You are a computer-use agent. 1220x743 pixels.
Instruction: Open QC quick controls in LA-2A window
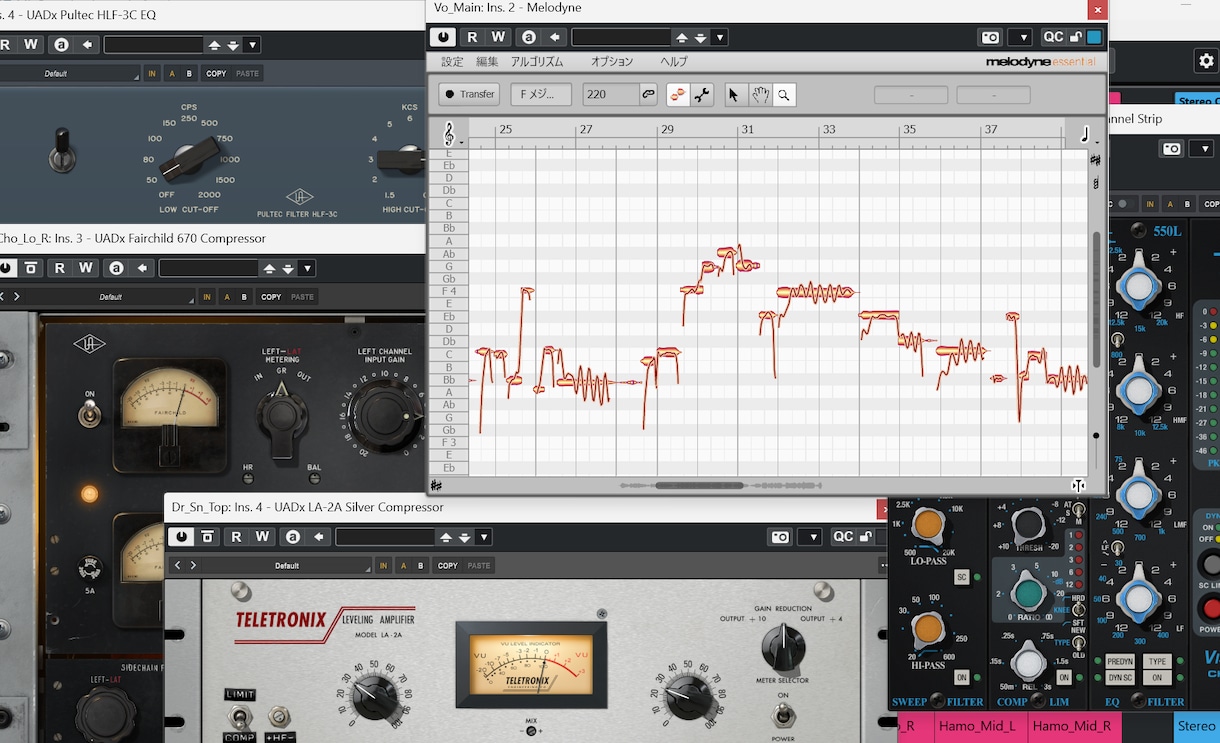tap(843, 537)
